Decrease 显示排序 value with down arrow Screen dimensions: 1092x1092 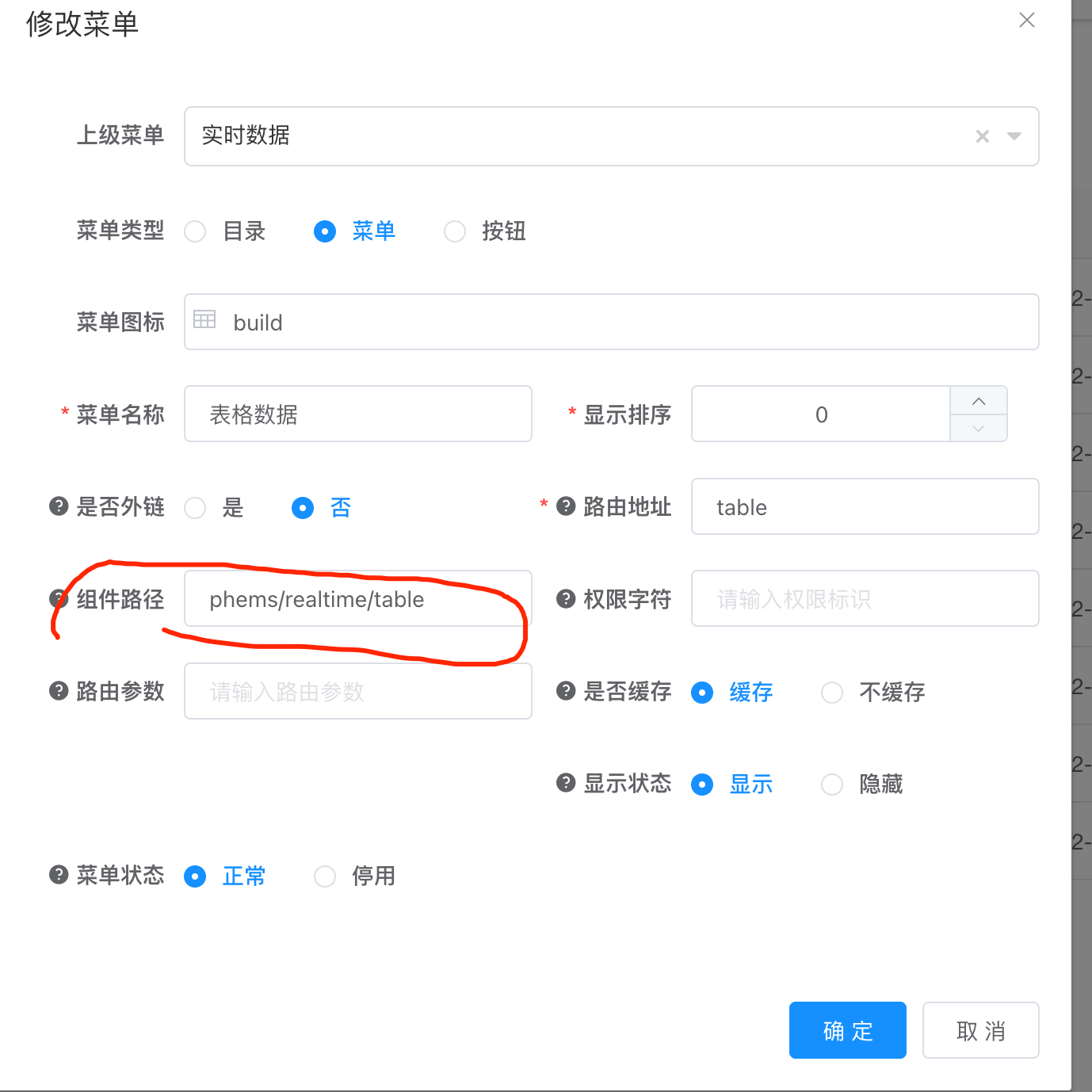tap(979, 428)
